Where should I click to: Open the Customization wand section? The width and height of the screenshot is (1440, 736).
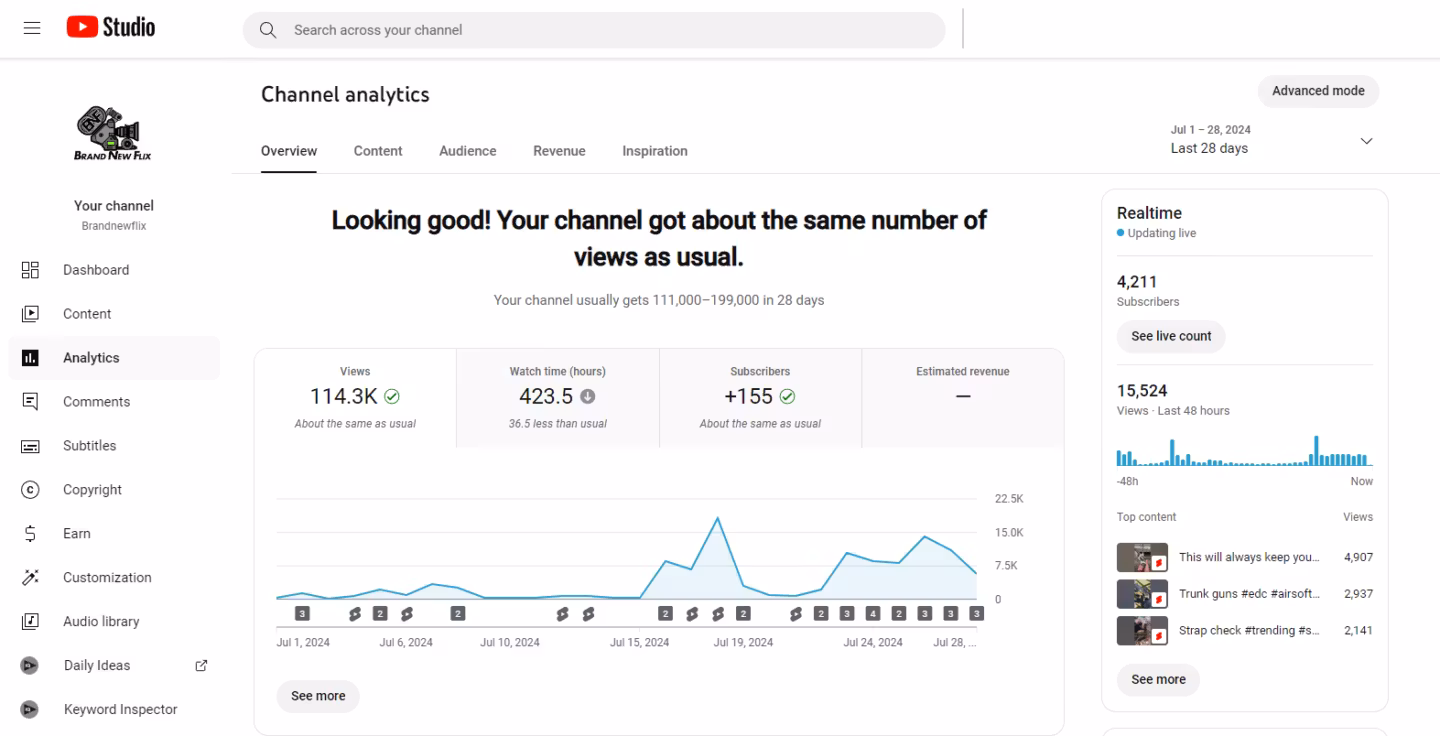30,578
